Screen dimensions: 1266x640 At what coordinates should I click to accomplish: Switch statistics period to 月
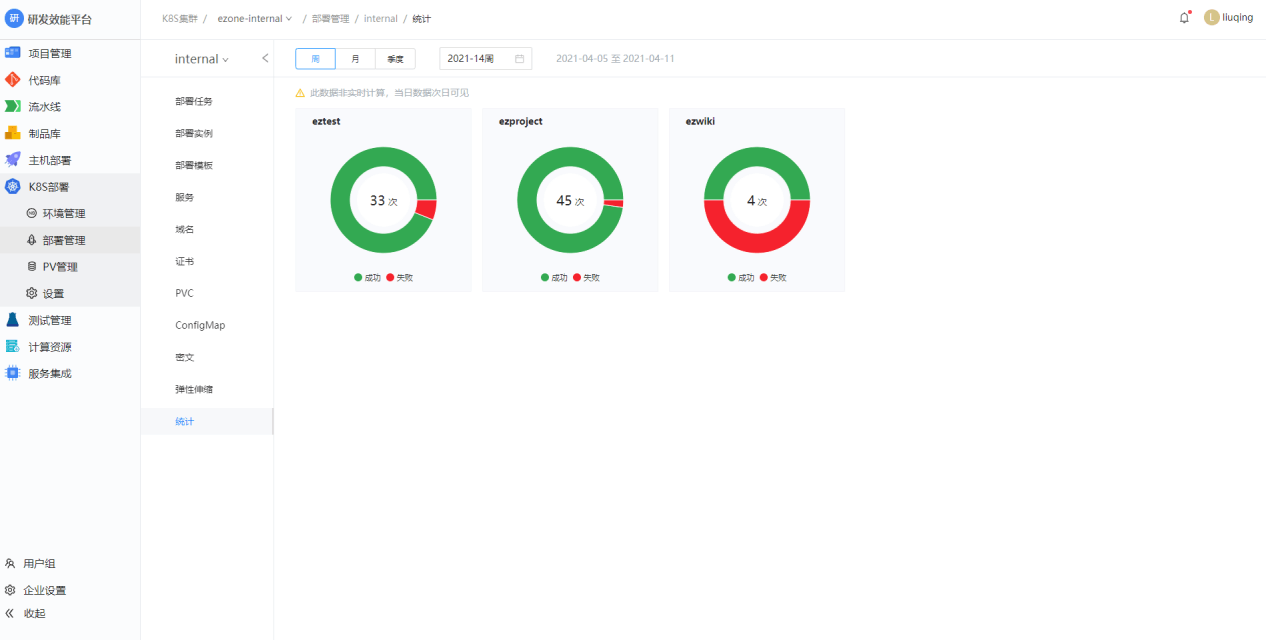[x=355, y=59]
